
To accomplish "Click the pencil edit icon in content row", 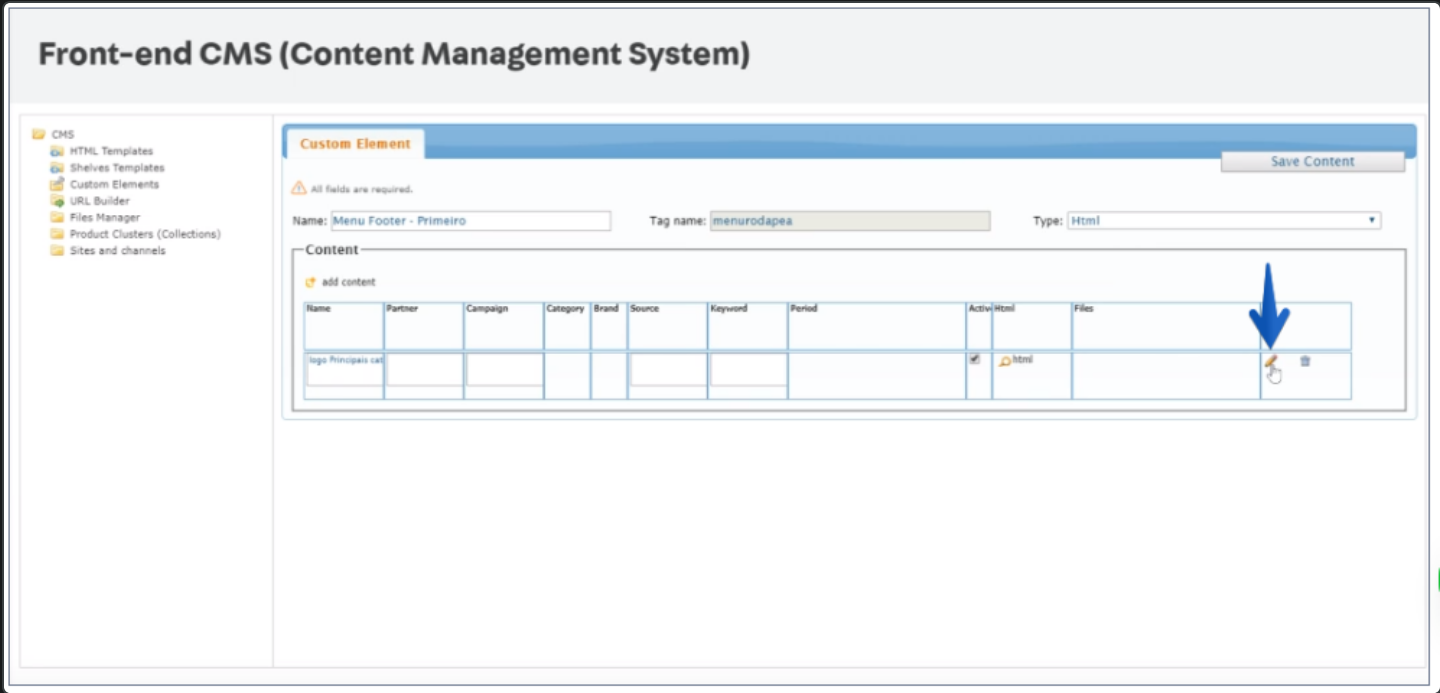I will click(1270, 362).
